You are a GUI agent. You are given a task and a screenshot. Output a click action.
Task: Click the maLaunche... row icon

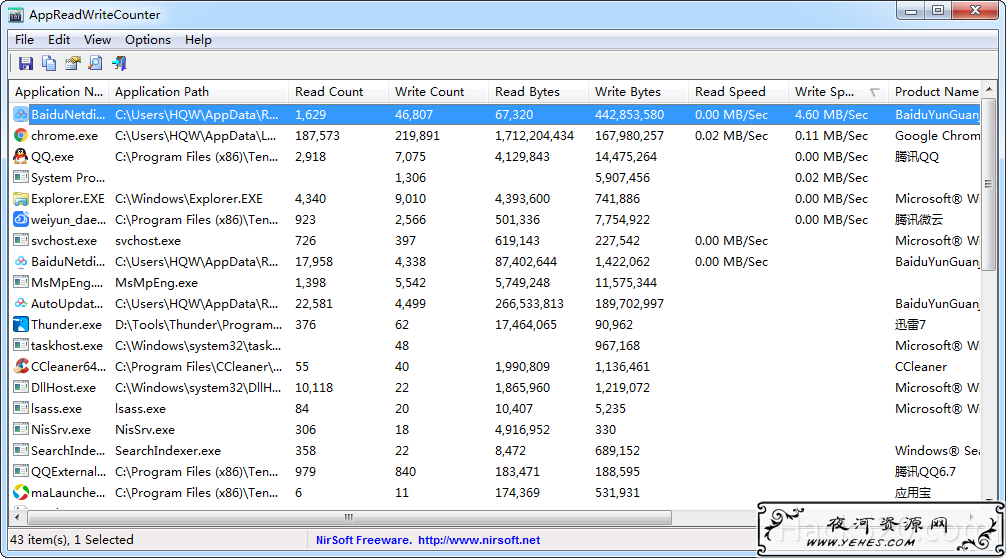(21, 493)
